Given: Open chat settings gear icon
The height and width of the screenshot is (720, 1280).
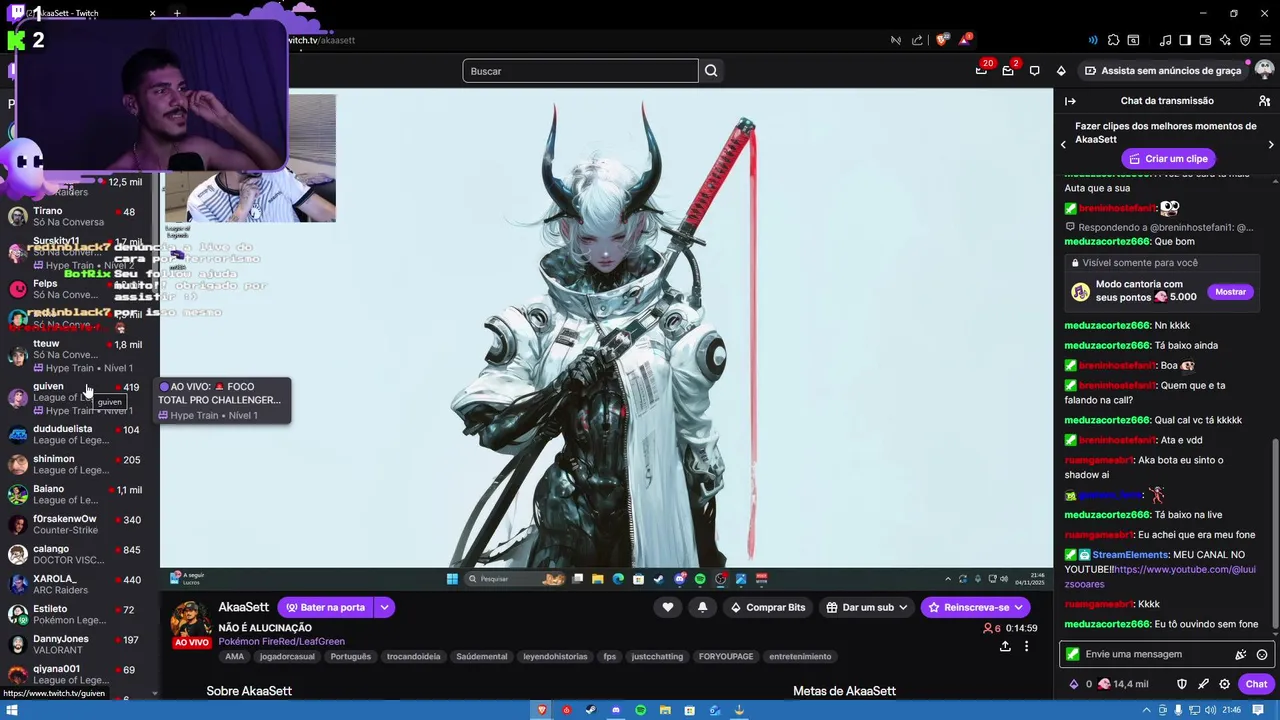Looking at the screenshot, I should [x=1225, y=684].
